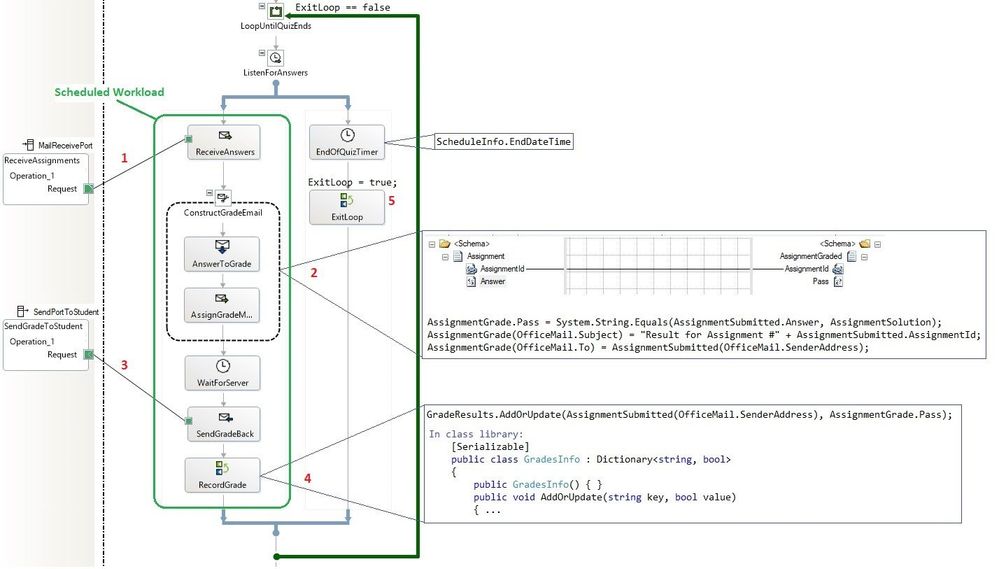Select the EndOfQuizTimer delay shape

[x=347, y=142]
